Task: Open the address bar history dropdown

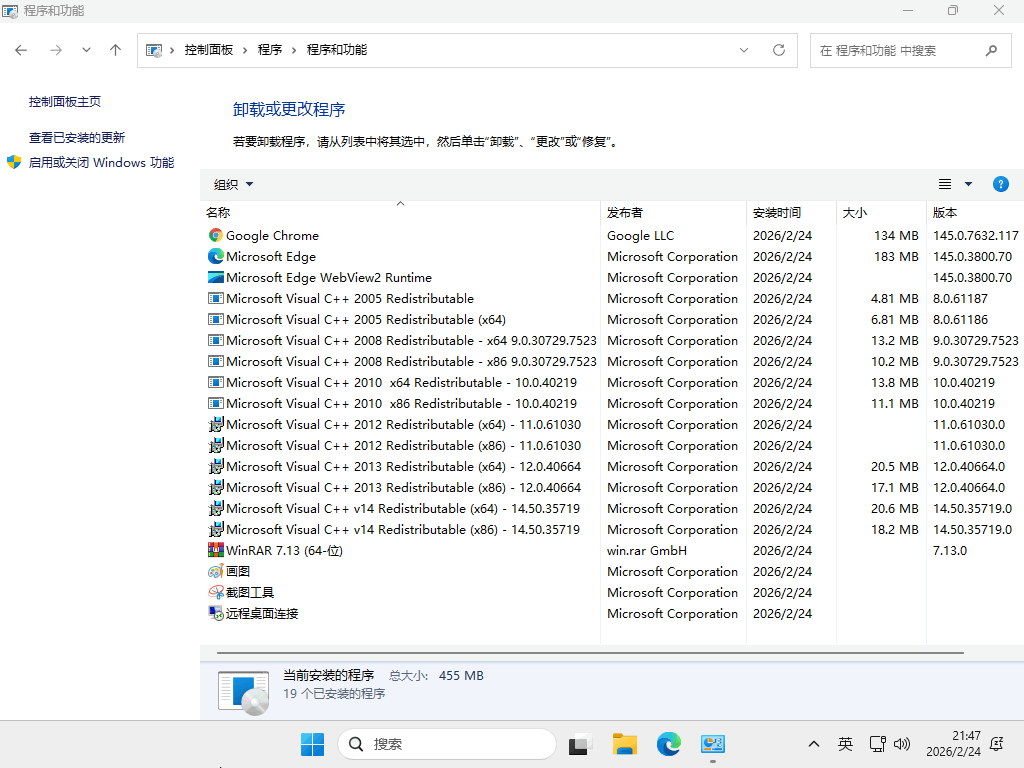Action: tap(744, 50)
